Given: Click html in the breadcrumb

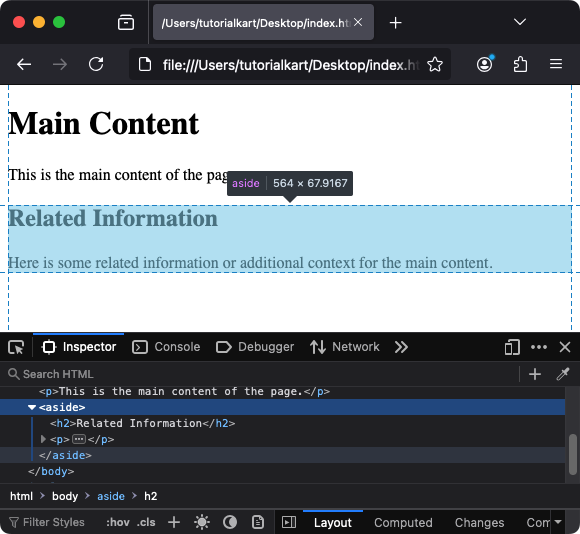Looking at the screenshot, I should pyautogui.click(x=21, y=496).
